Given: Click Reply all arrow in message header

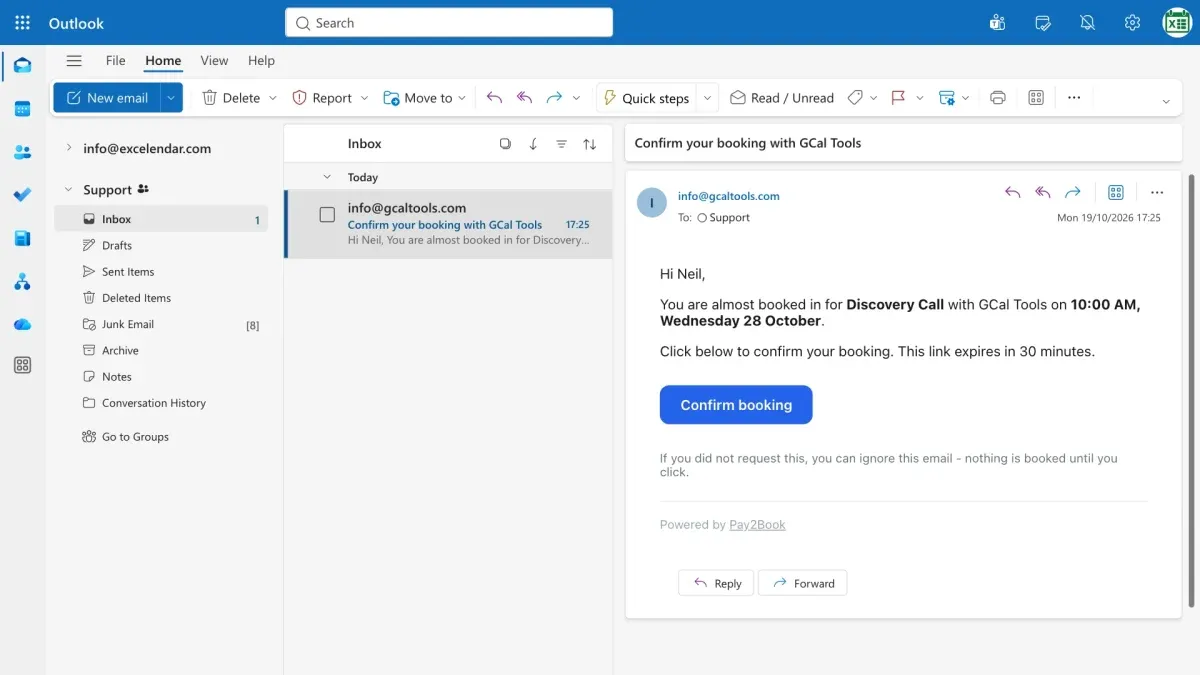Looking at the screenshot, I should tap(1043, 192).
